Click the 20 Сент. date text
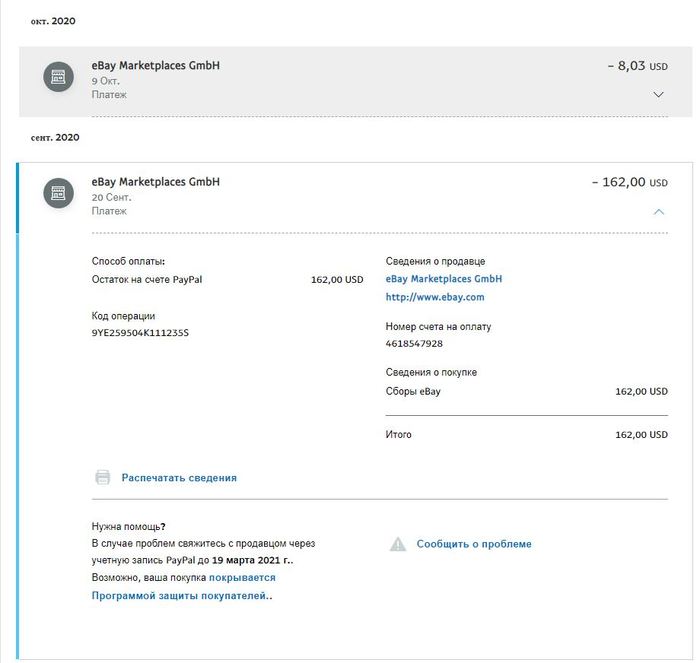The height and width of the screenshot is (663, 700). pos(112,197)
